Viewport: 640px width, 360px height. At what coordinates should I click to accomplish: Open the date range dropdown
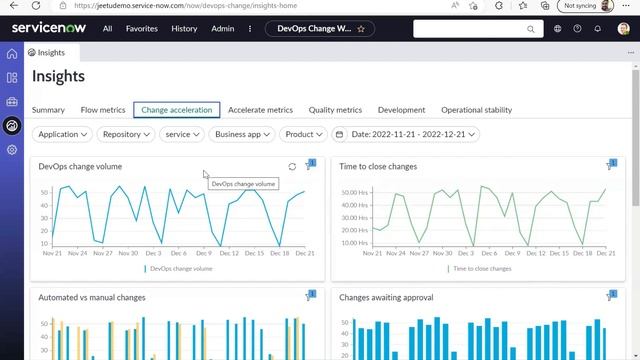(x=413, y=134)
